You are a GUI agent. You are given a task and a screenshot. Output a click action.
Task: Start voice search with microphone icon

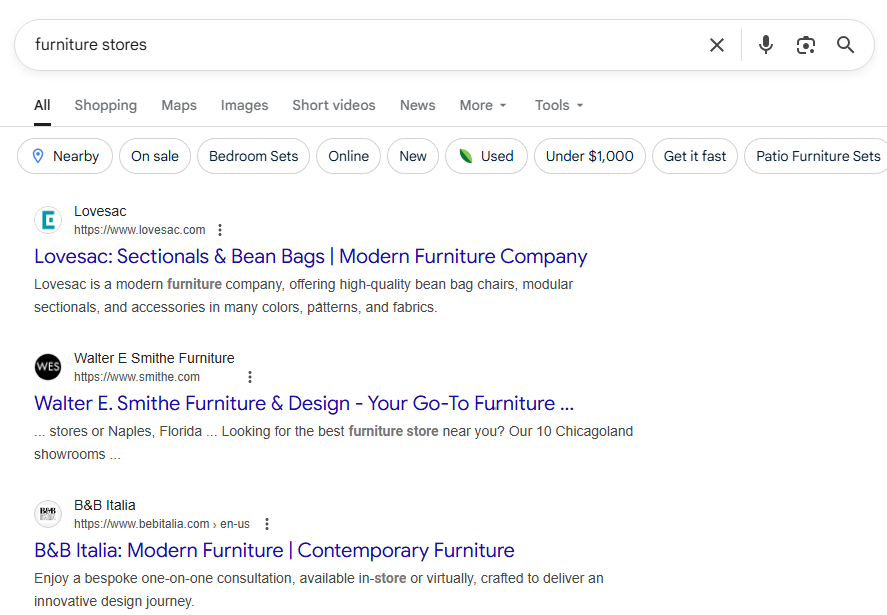pyautogui.click(x=766, y=45)
